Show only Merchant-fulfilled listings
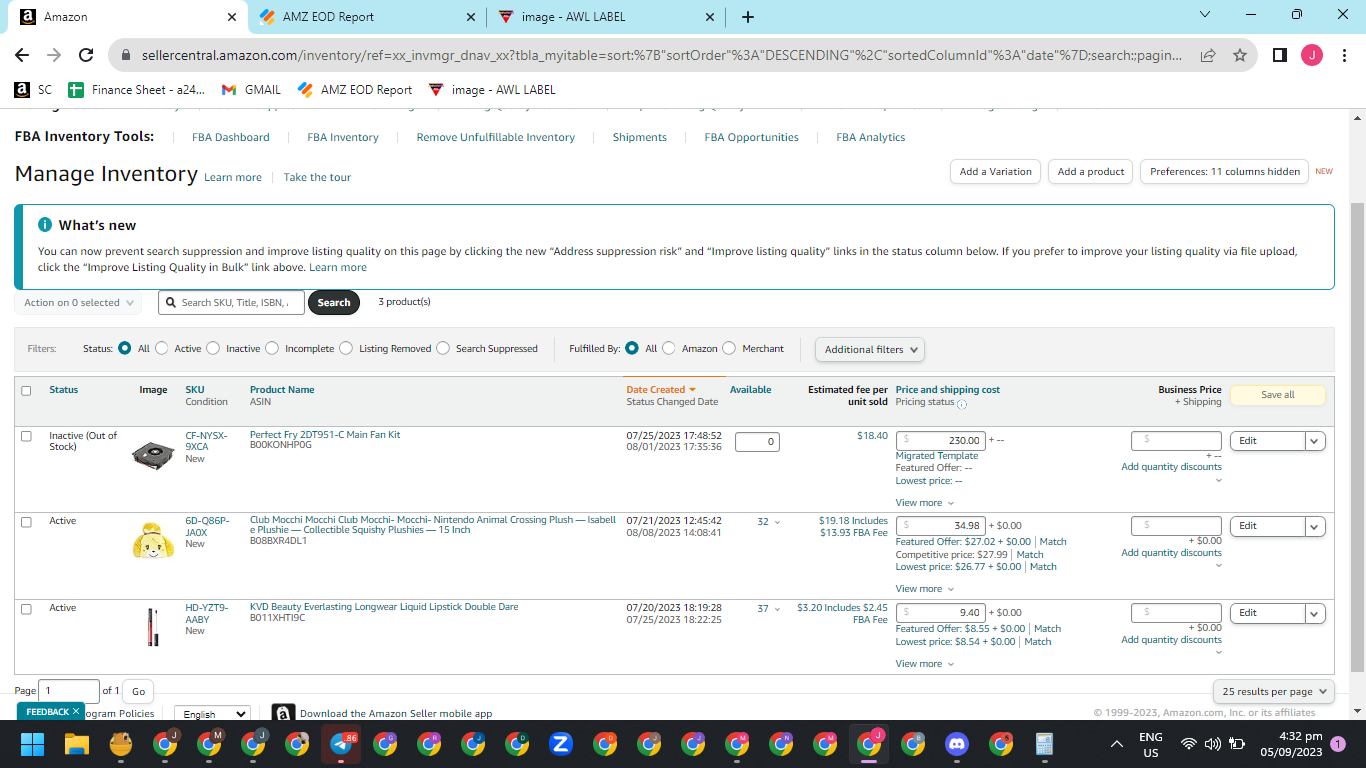This screenshot has height=768, width=1366. click(729, 349)
